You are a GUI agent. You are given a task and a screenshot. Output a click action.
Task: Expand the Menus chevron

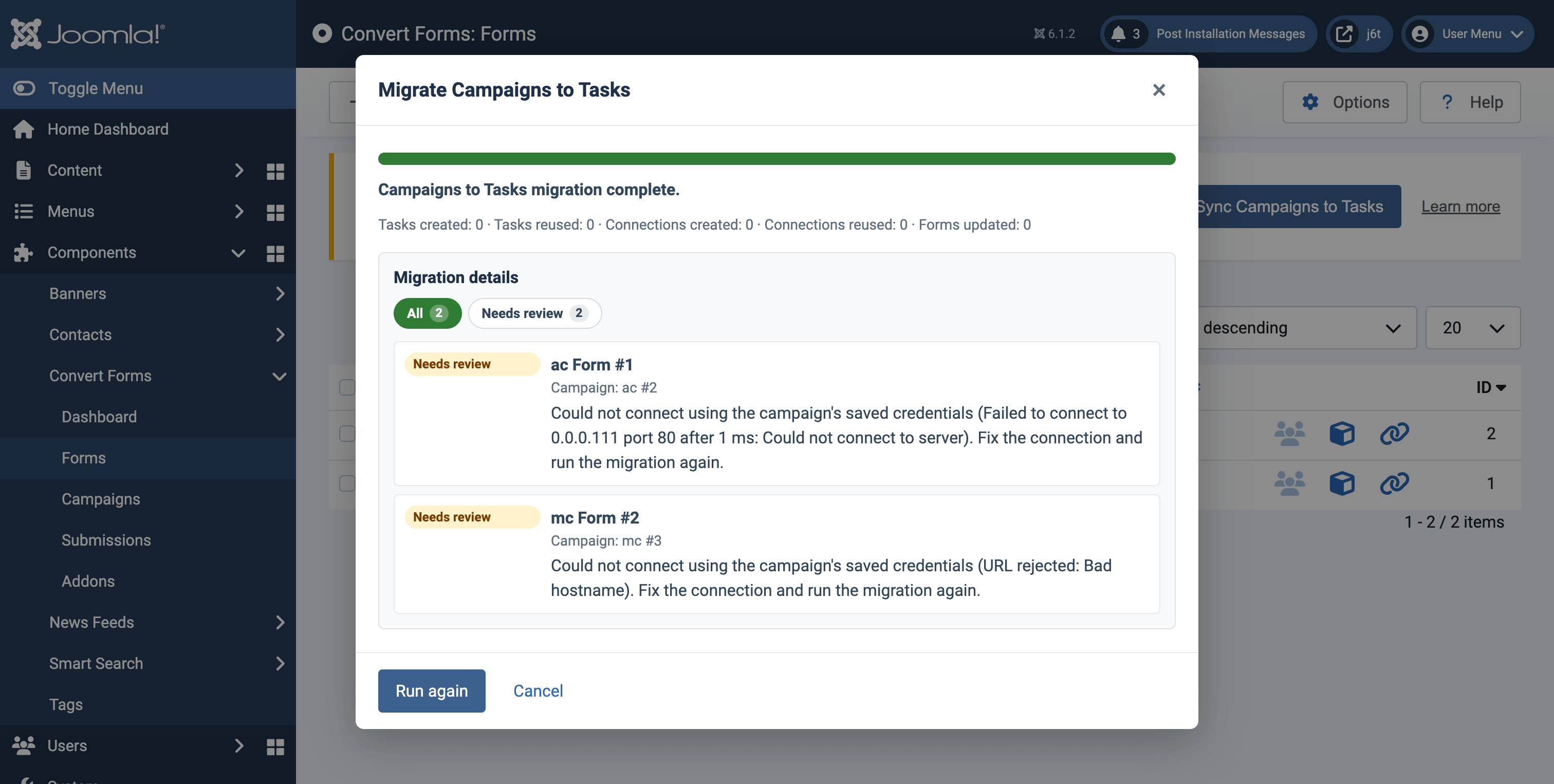(239, 211)
